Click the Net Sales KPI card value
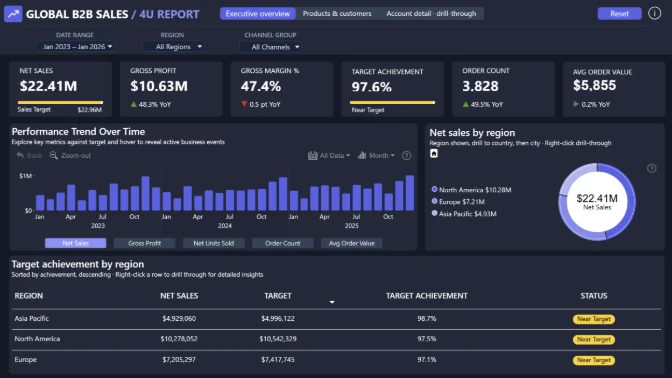 [x=48, y=86]
